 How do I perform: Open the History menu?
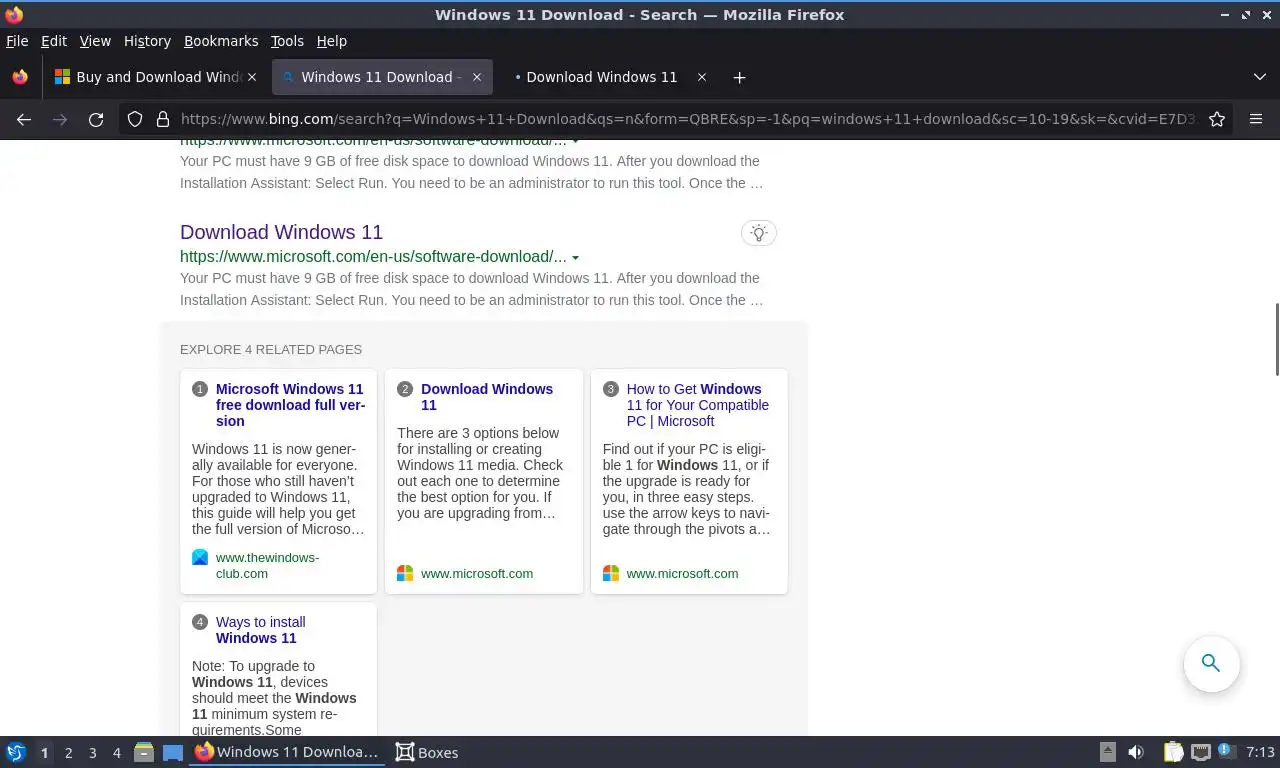click(147, 41)
